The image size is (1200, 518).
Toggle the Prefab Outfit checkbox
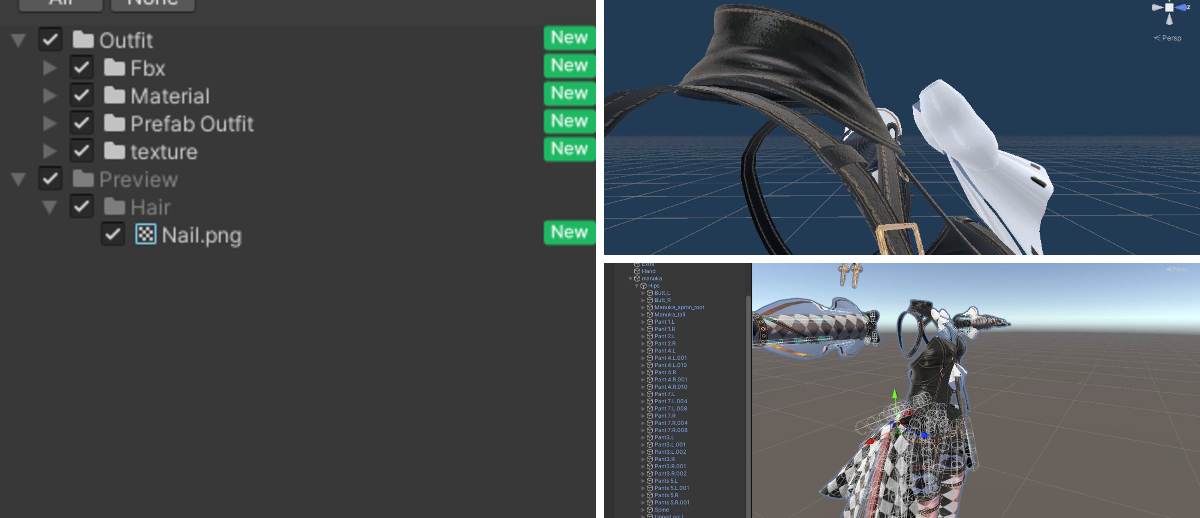pyautogui.click(x=82, y=124)
